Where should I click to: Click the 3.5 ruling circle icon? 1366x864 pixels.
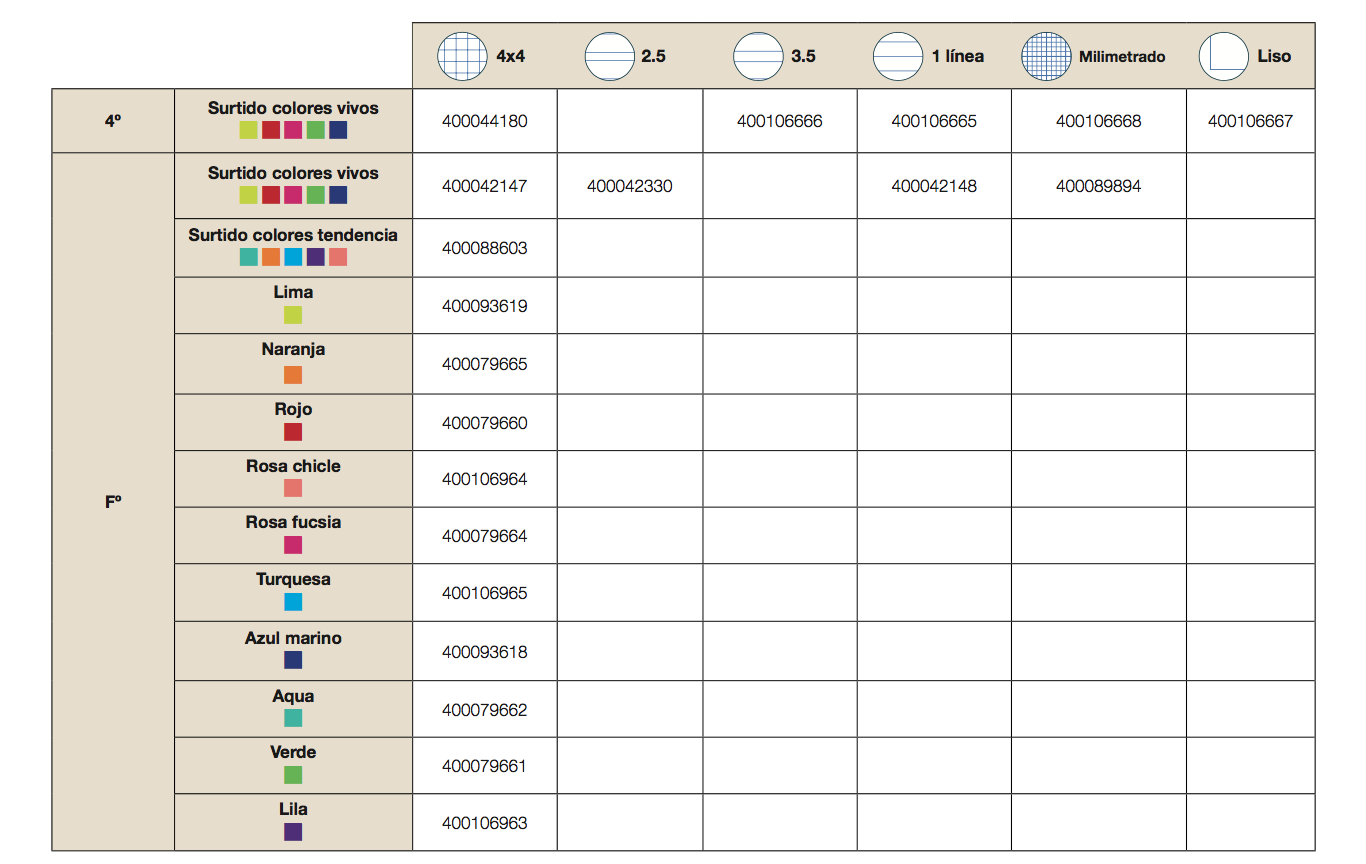[x=759, y=56]
